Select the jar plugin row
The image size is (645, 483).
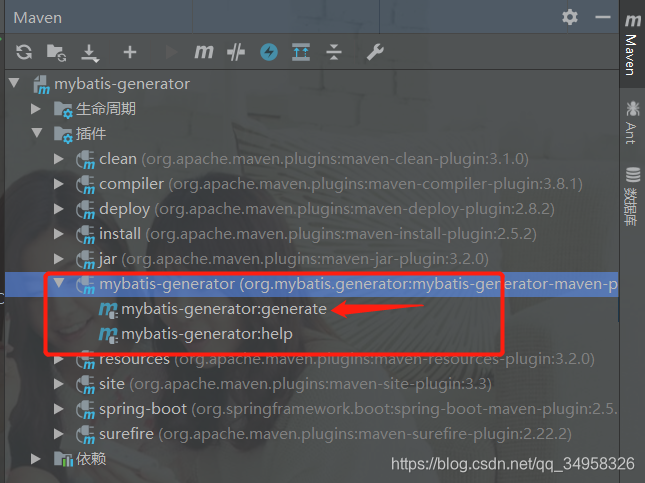(311, 259)
